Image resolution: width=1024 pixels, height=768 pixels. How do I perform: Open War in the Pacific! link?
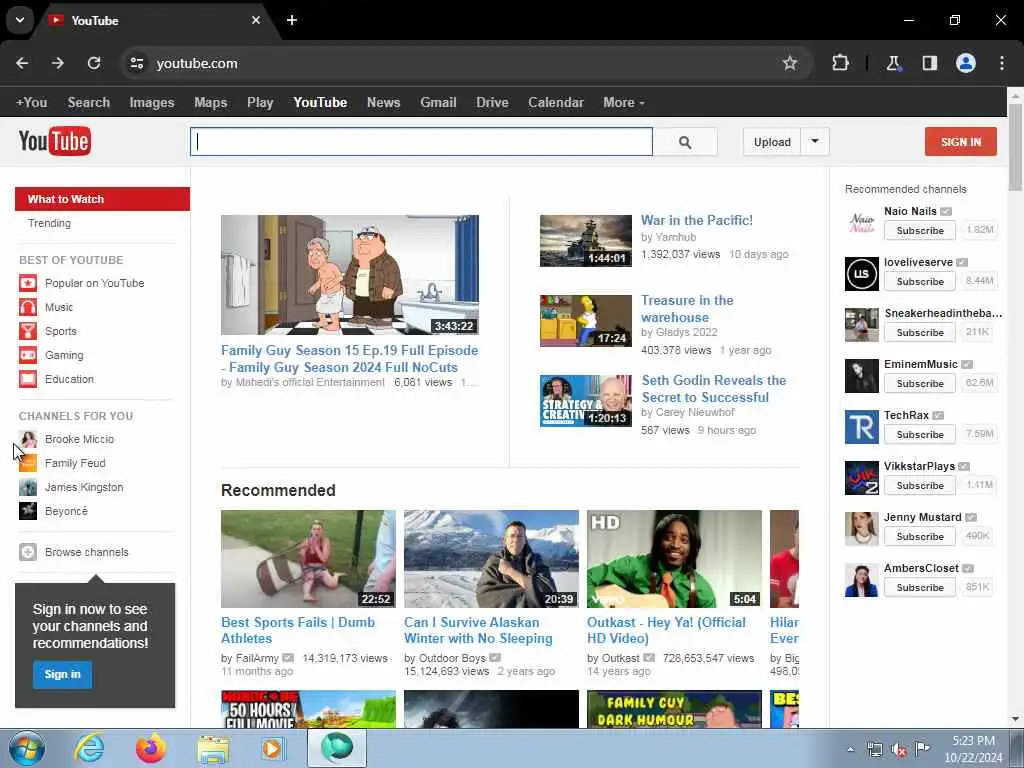pos(697,220)
